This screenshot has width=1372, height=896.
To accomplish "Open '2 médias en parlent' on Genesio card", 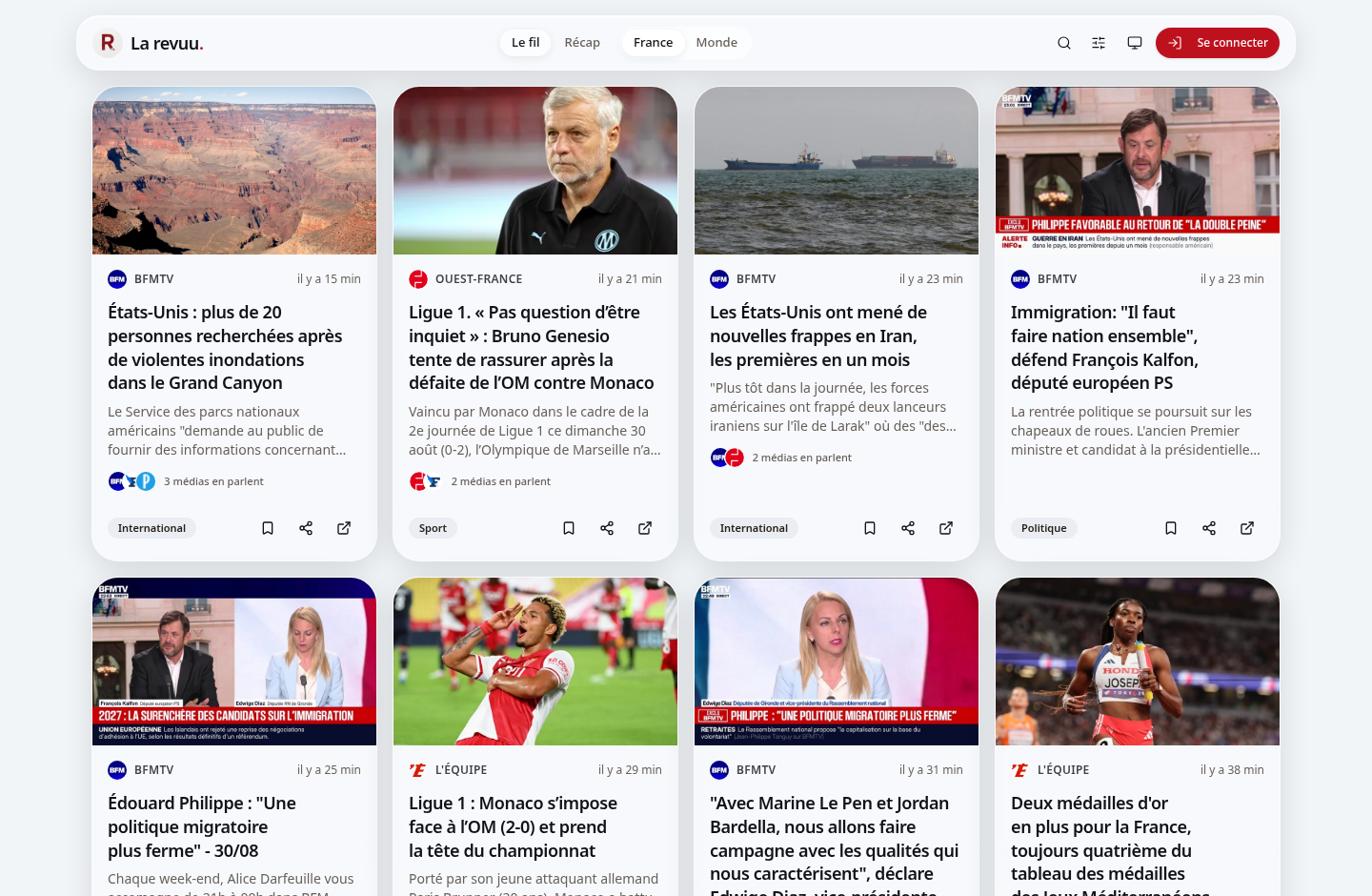I will [501, 481].
